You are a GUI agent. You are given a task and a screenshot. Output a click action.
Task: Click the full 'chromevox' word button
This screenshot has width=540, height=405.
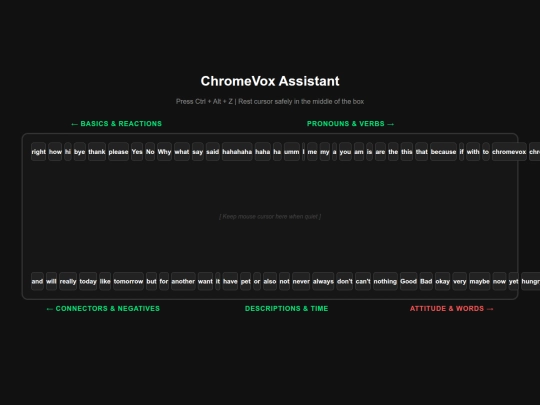click(x=509, y=152)
